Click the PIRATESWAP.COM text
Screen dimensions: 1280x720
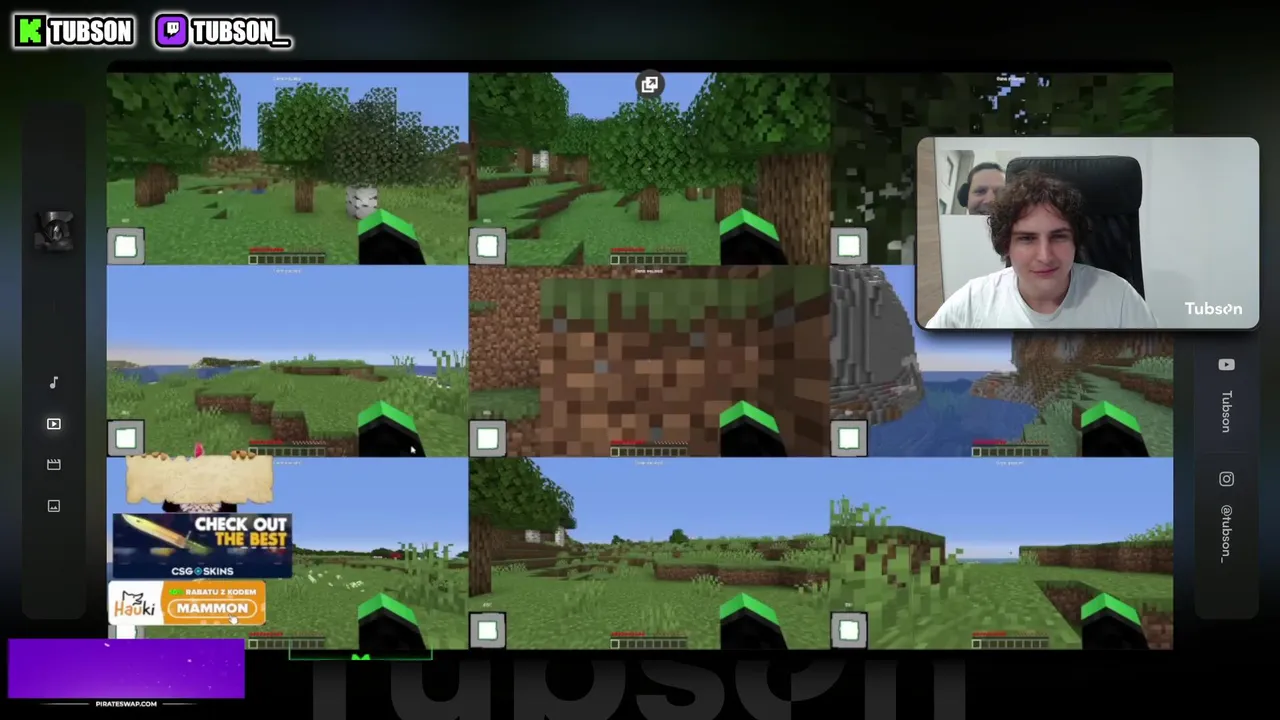point(126,704)
